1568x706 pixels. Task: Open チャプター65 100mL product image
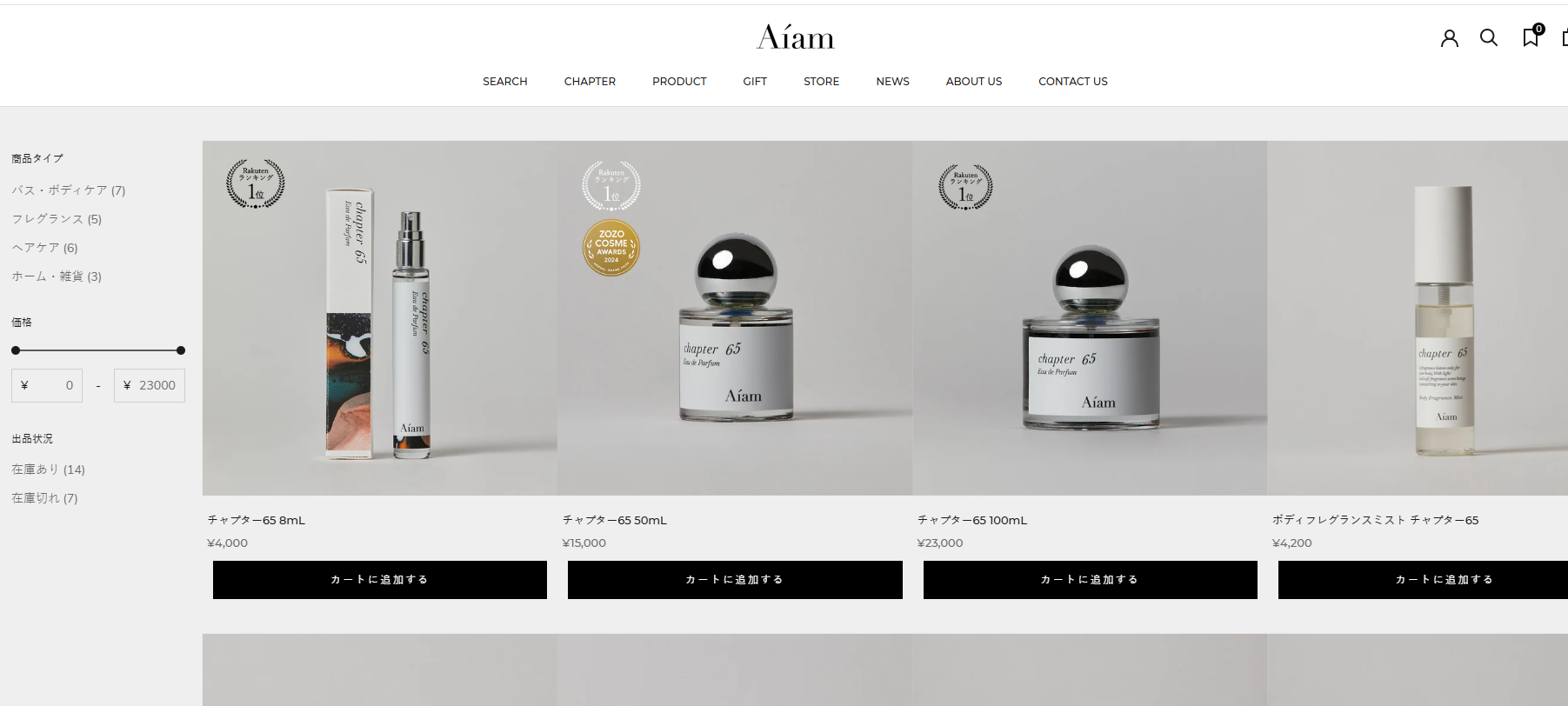click(x=1090, y=318)
